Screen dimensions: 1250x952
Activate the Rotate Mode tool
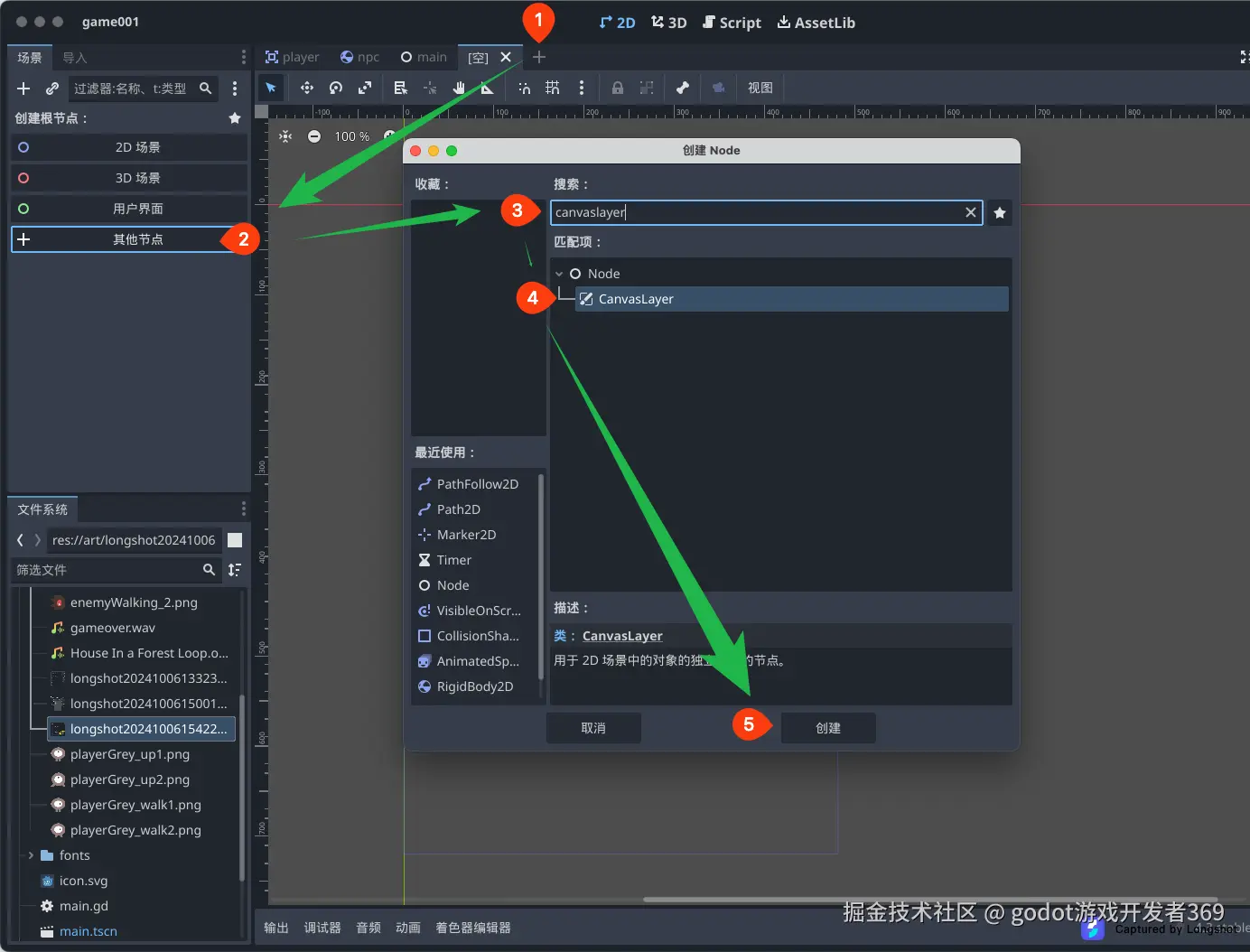coord(336,88)
